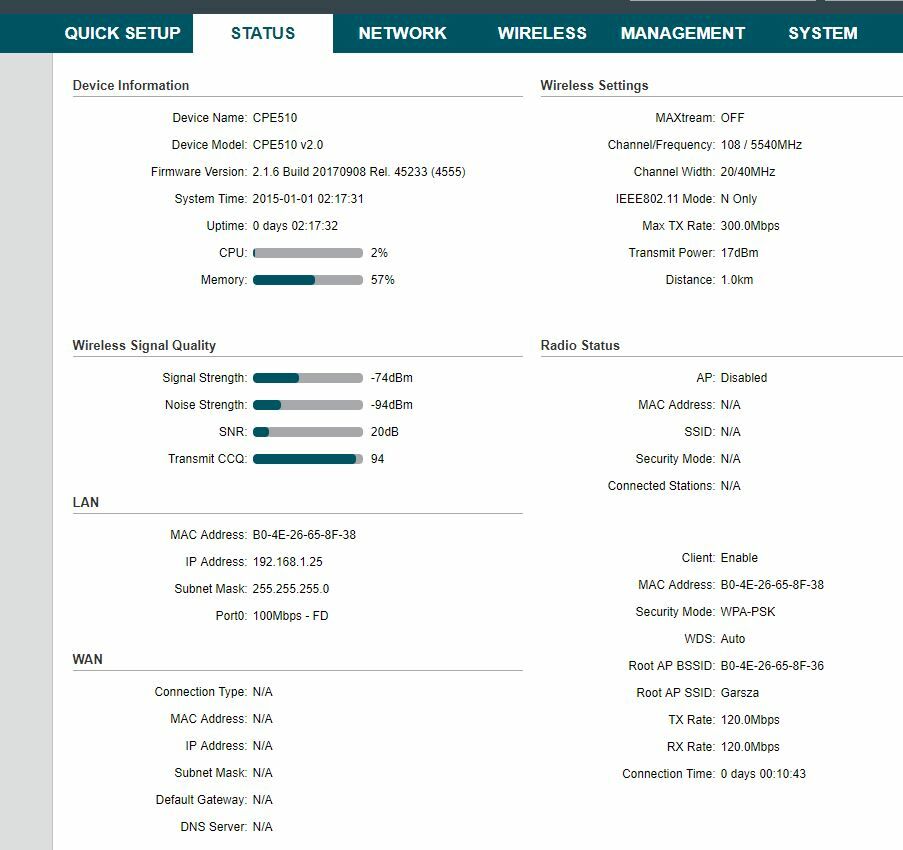Click the Noise Strength bar
Image resolution: width=903 pixels, height=850 pixels.
(x=308, y=405)
